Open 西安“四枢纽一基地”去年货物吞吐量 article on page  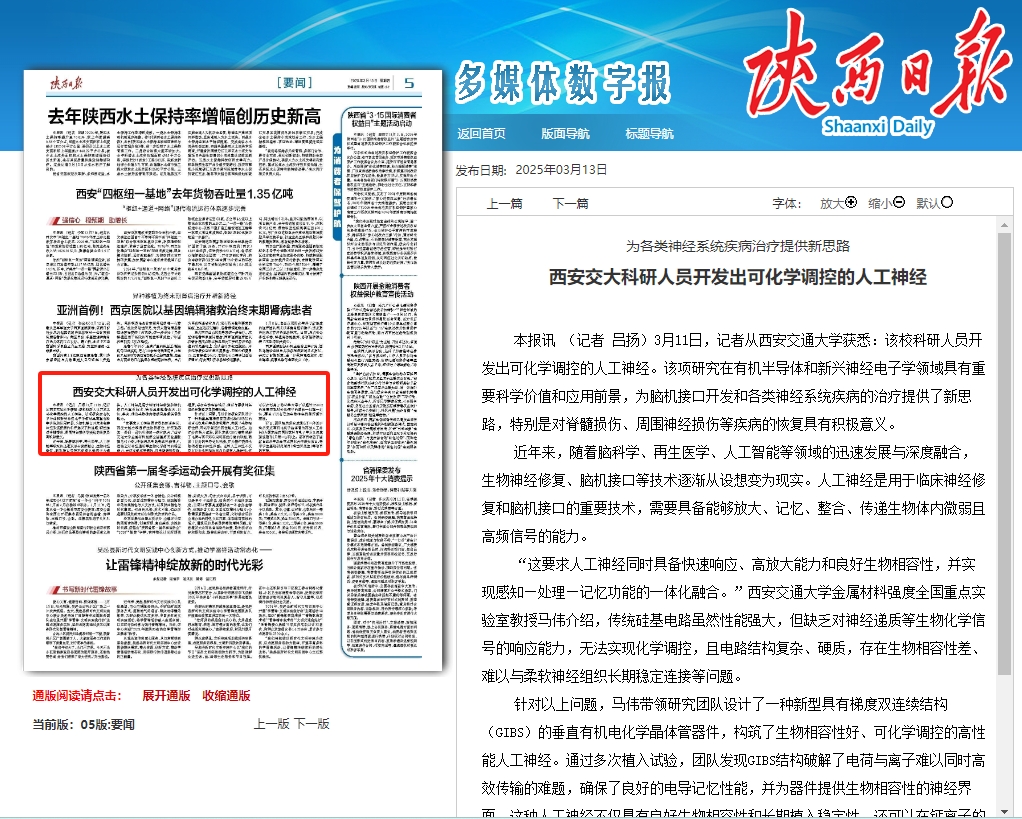click(x=184, y=194)
